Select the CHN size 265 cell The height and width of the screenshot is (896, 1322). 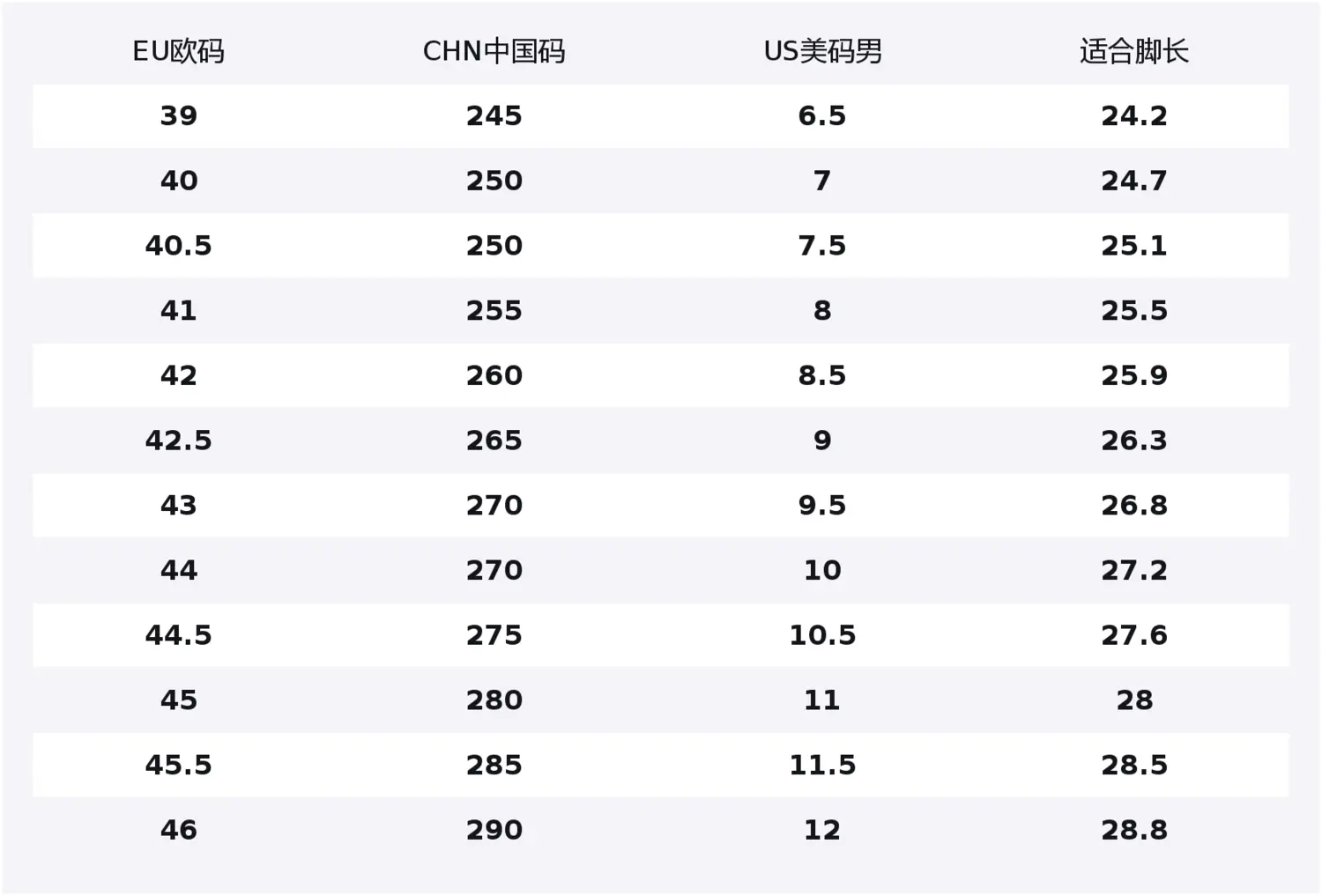494,441
